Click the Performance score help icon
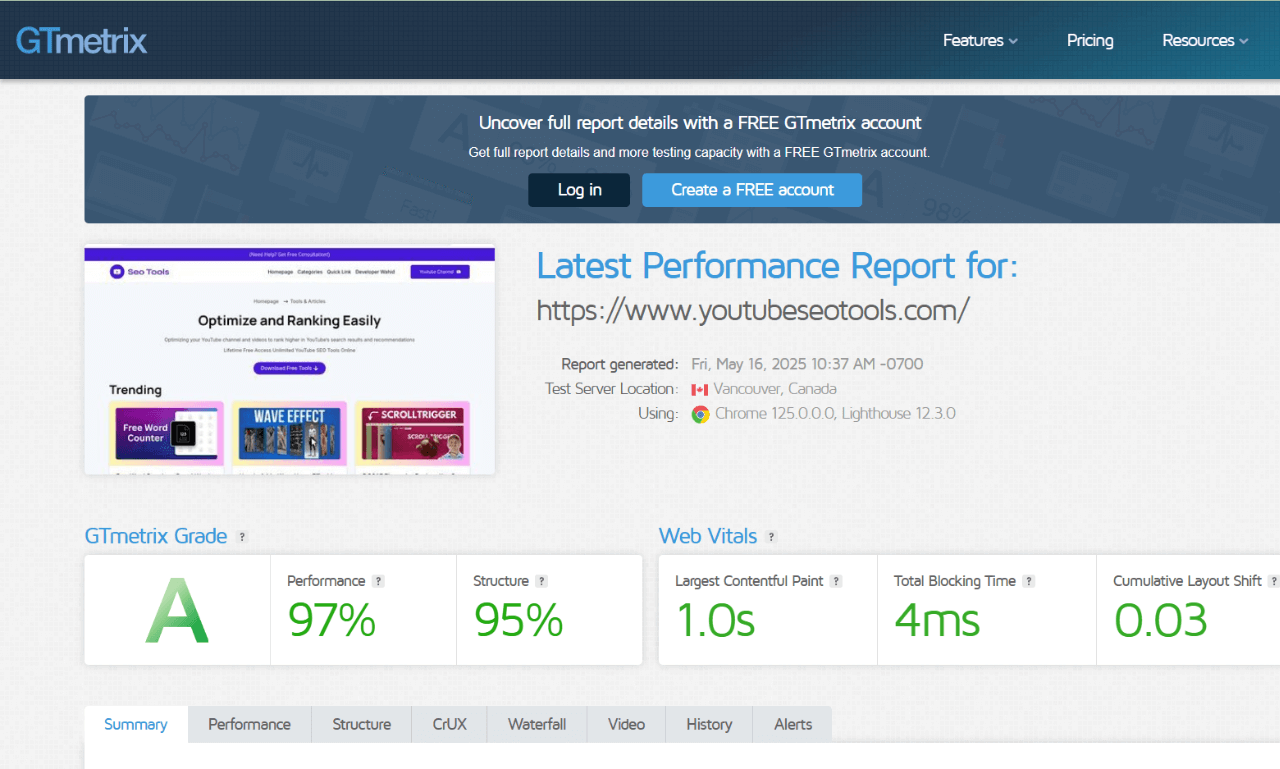Viewport: 1280px width, 769px height. 378,581
